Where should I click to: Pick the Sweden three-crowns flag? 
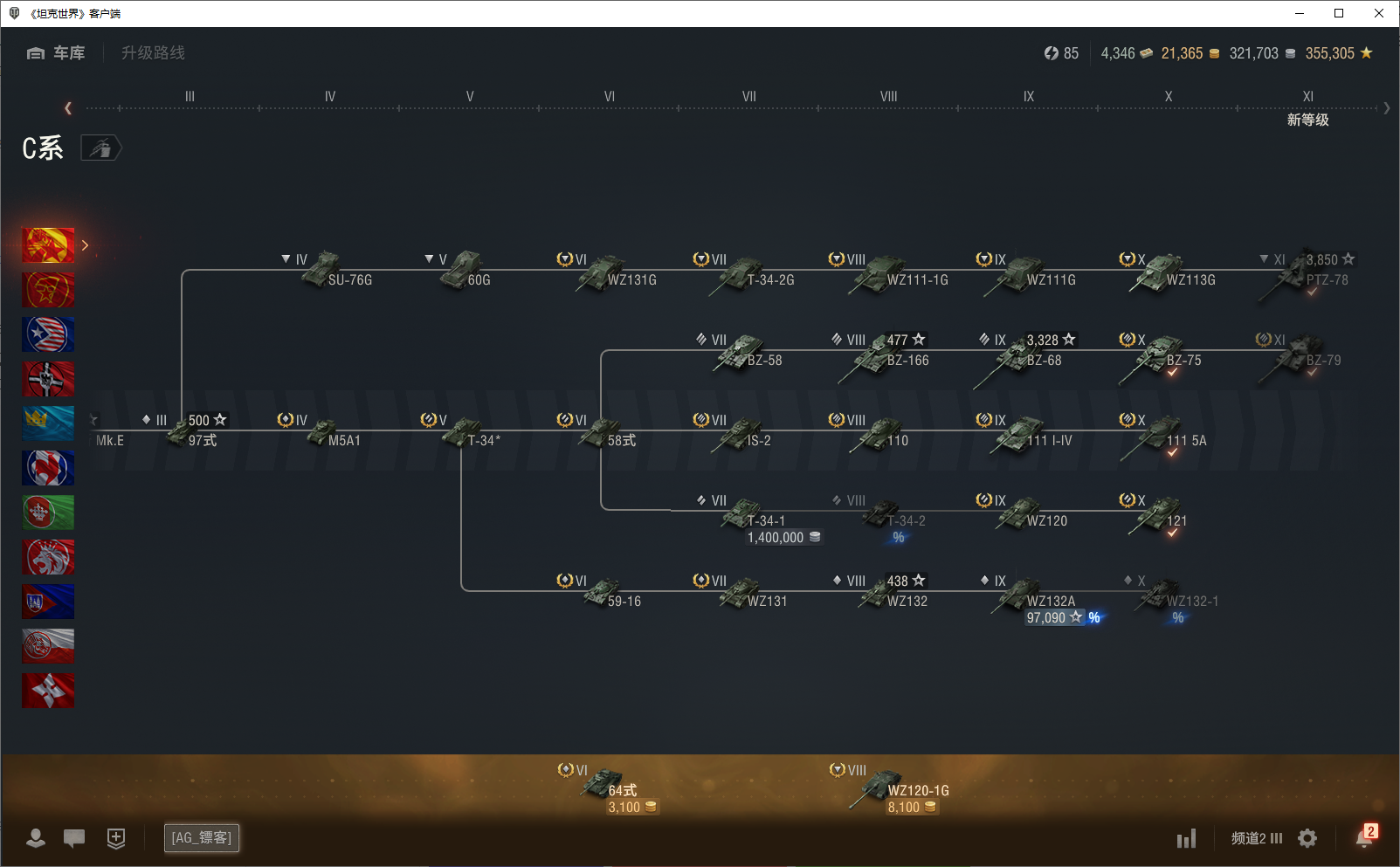click(48, 423)
